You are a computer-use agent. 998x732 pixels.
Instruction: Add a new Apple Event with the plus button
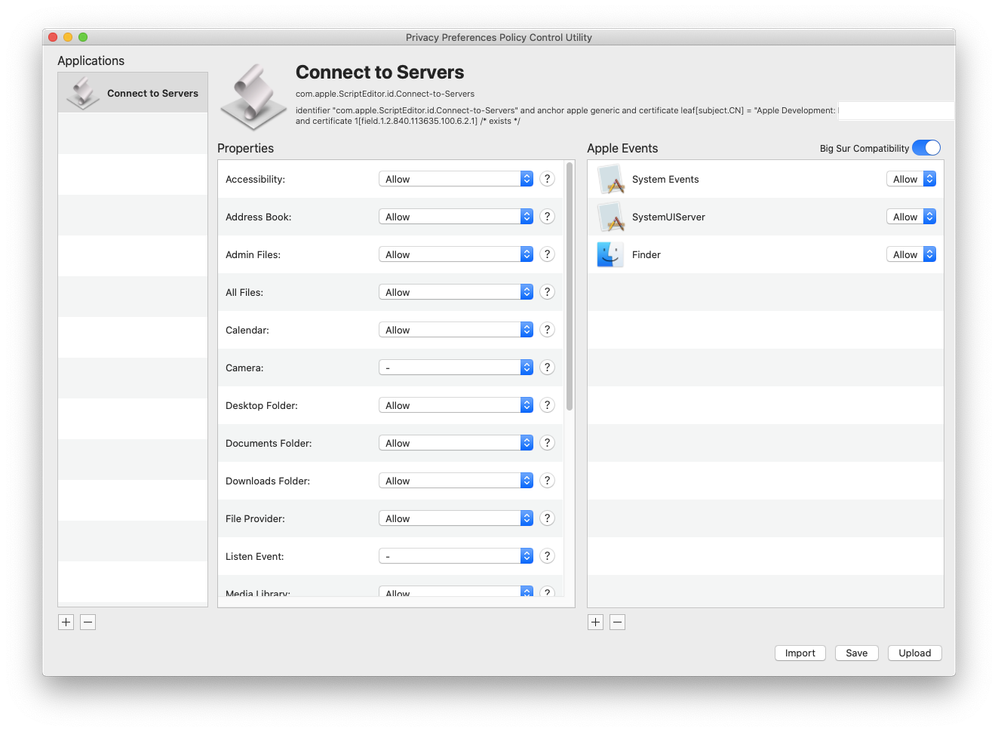click(596, 622)
